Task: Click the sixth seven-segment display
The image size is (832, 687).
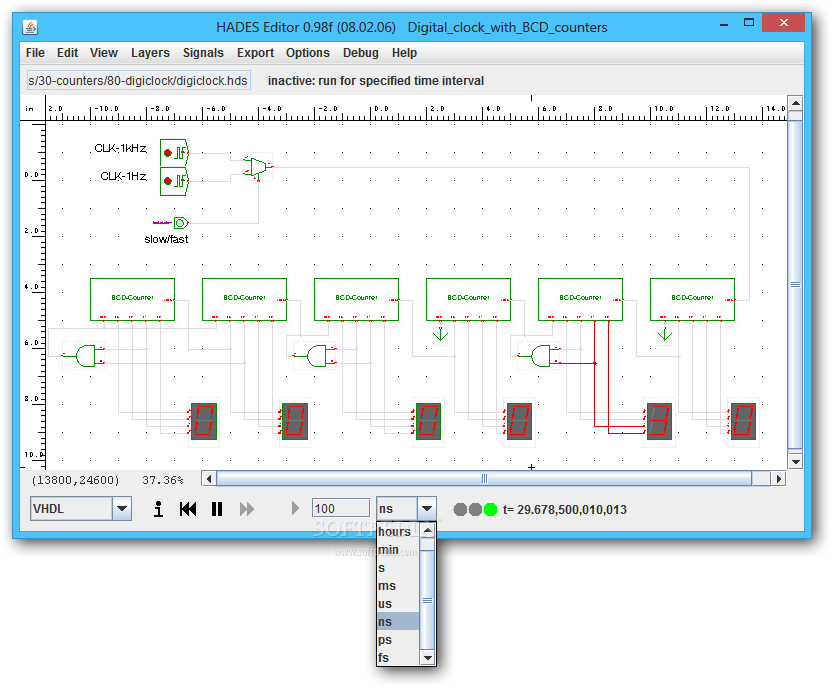Action: click(743, 422)
